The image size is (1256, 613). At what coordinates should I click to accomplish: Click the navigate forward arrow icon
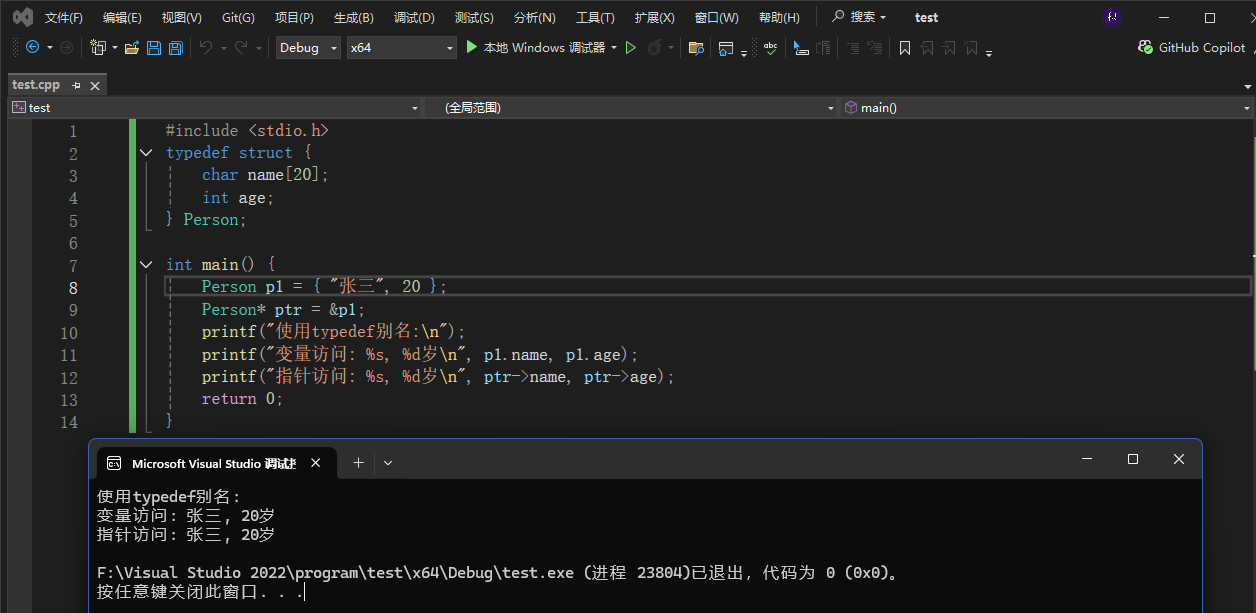66,47
